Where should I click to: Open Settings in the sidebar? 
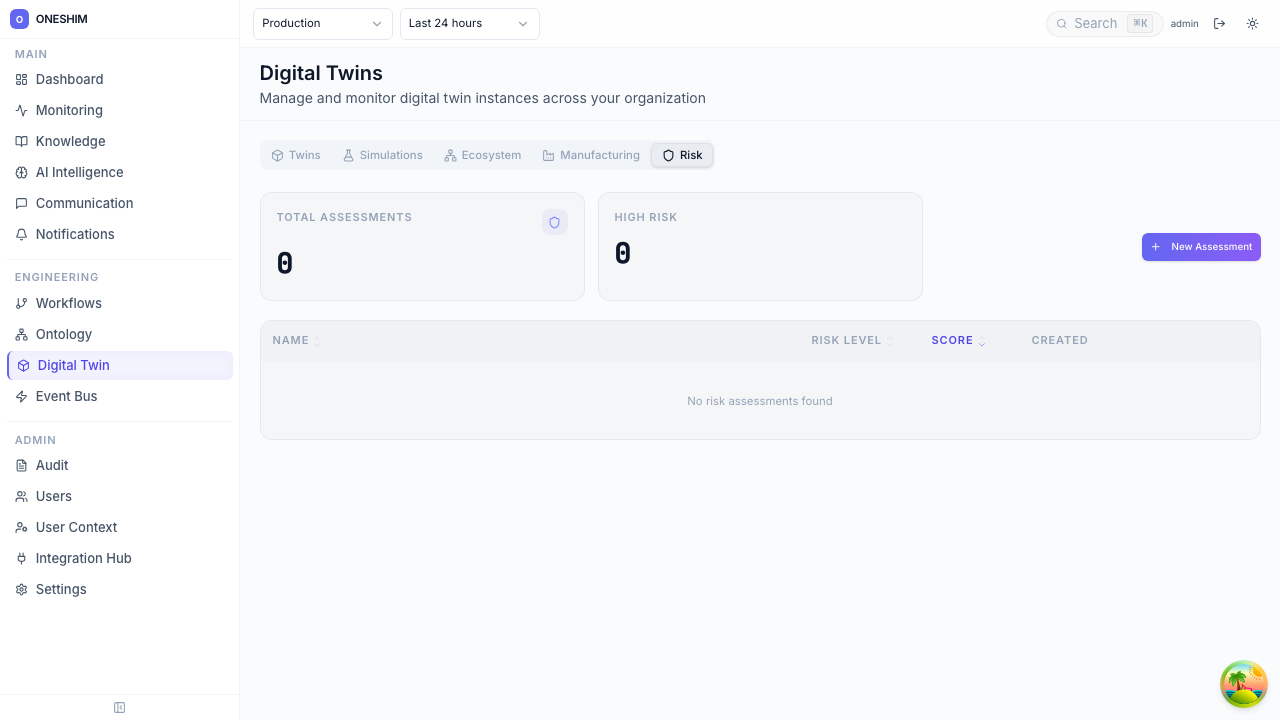pyautogui.click(x=61, y=589)
